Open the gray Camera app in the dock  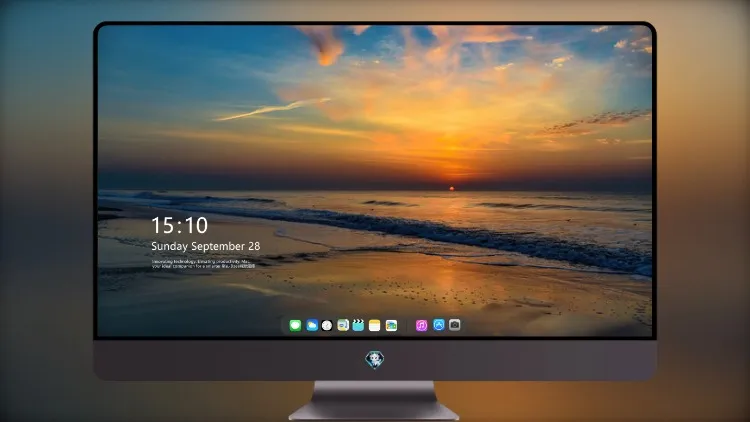coord(455,325)
